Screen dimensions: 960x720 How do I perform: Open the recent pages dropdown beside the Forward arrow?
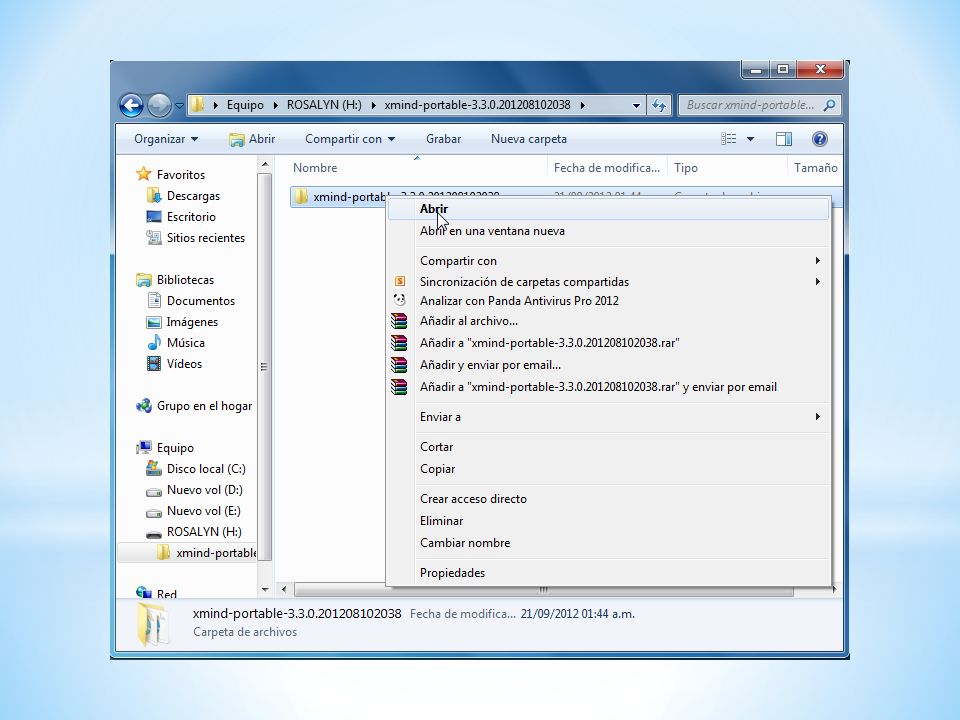pos(179,105)
